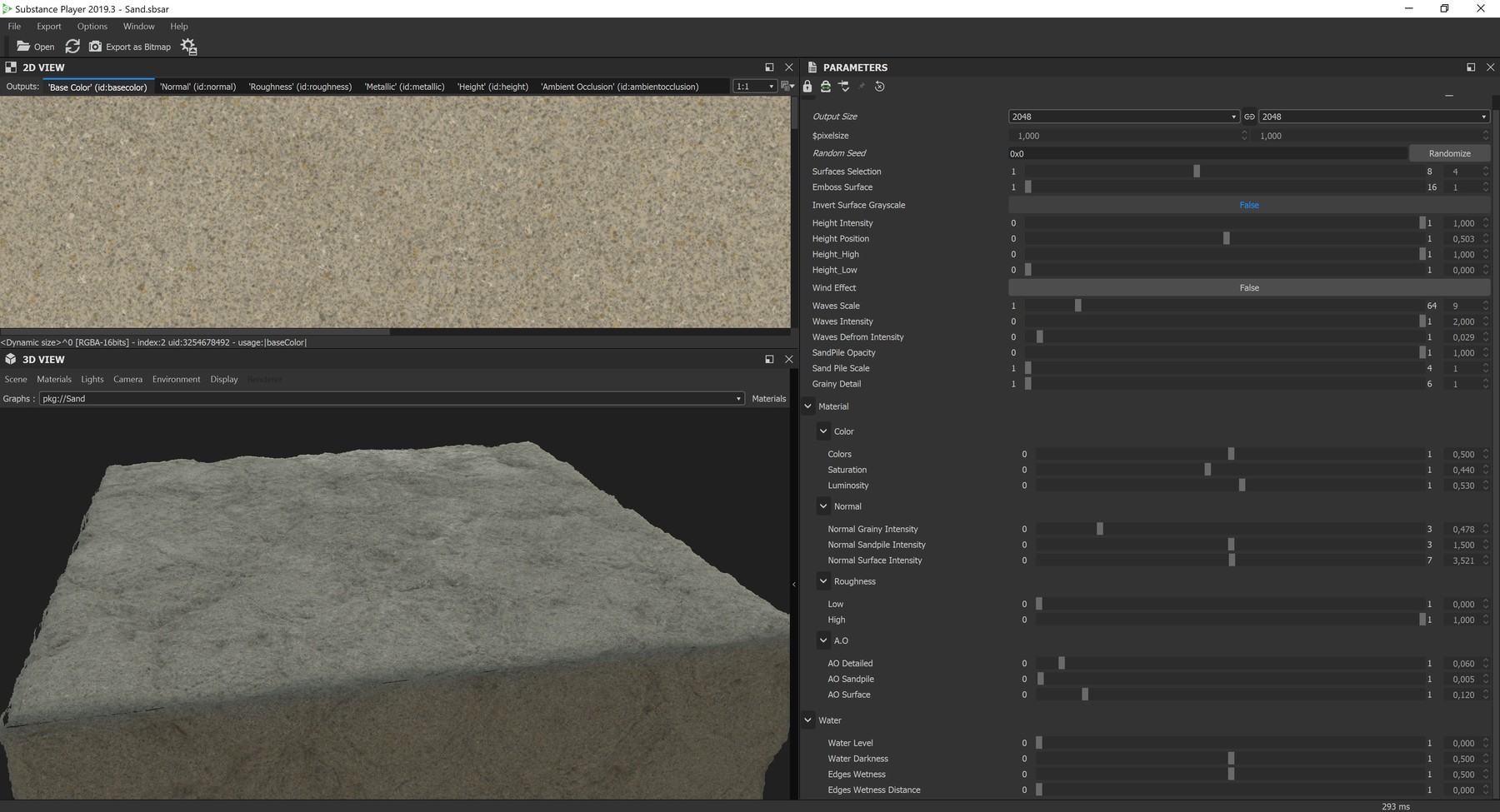Switch to the 'Normal' output tab
The height and width of the screenshot is (812, 1500).
pyautogui.click(x=197, y=86)
